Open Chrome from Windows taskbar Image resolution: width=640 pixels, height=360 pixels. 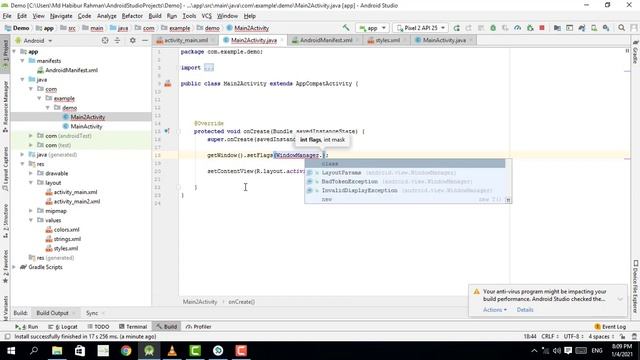pos(126,351)
